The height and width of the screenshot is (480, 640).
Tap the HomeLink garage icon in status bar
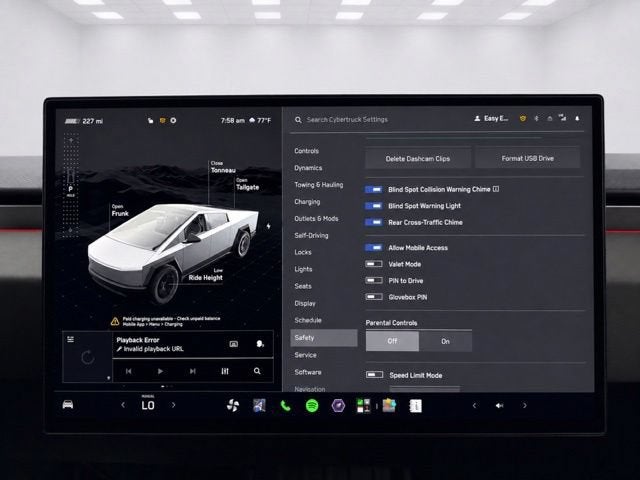(550, 118)
